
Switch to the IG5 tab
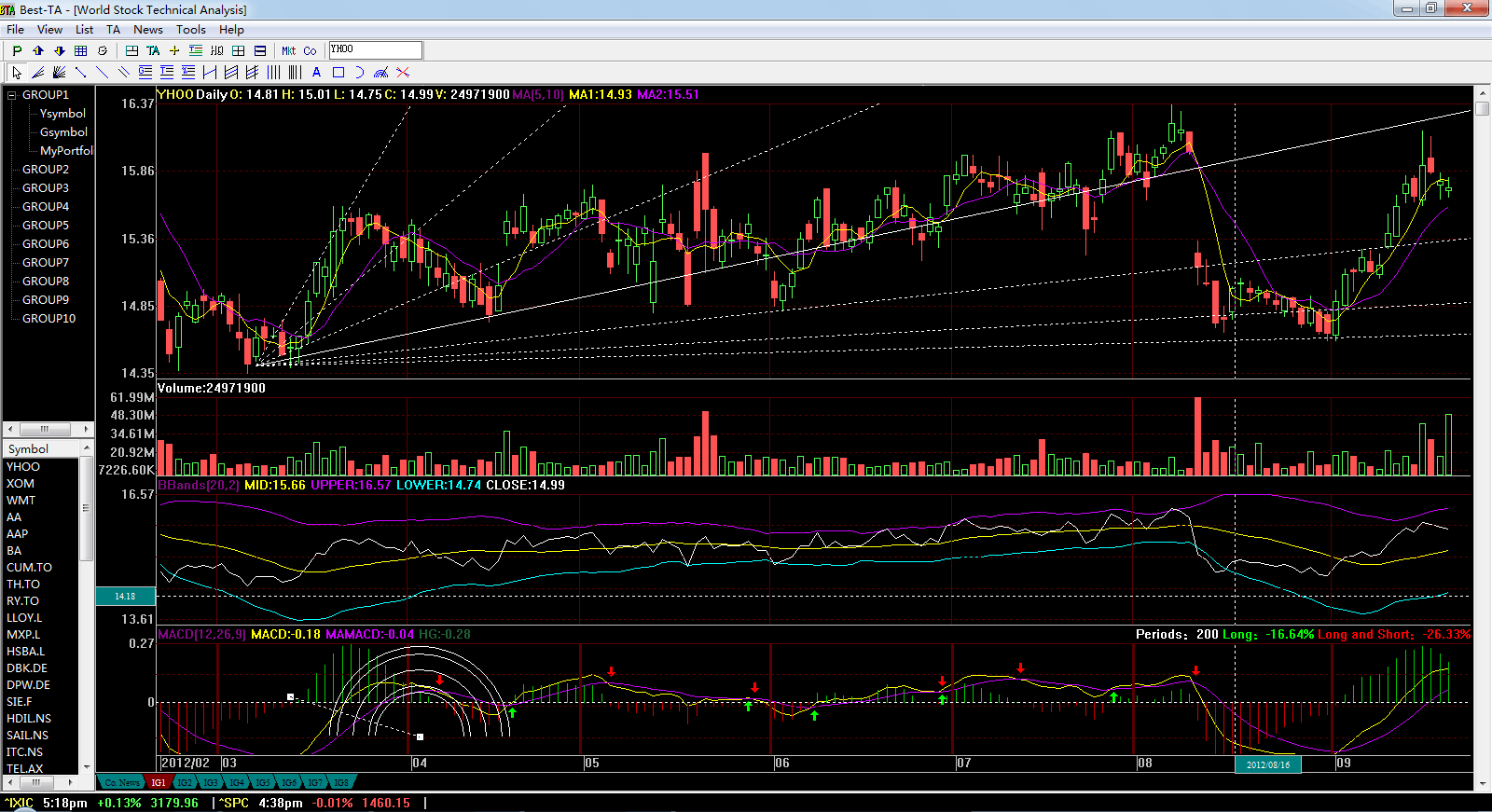[x=263, y=782]
